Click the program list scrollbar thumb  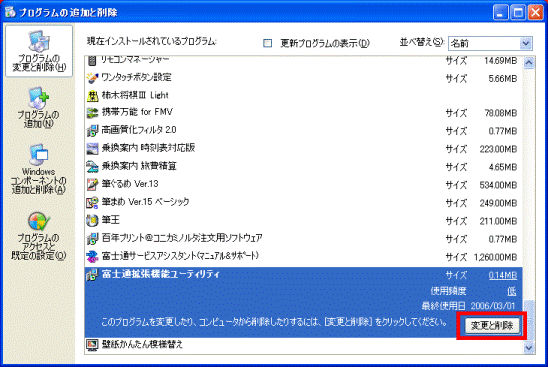(529, 320)
